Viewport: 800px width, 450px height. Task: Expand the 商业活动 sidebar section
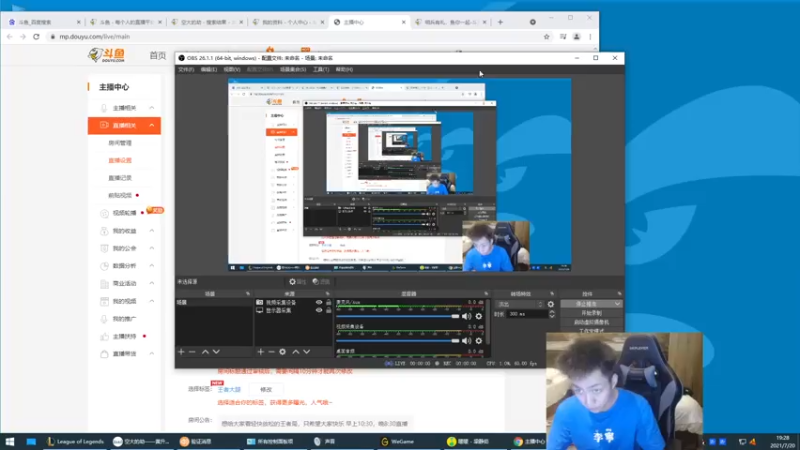tap(152, 283)
